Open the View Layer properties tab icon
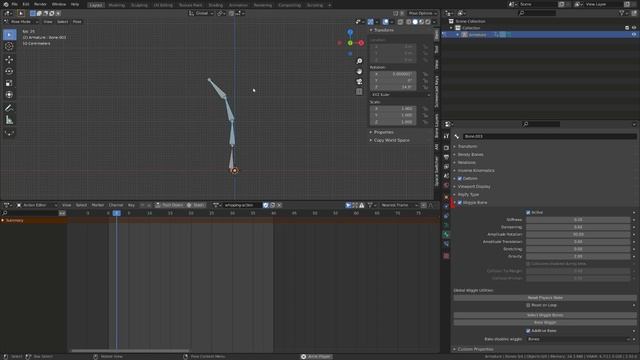The image size is (640, 360). coord(446,167)
